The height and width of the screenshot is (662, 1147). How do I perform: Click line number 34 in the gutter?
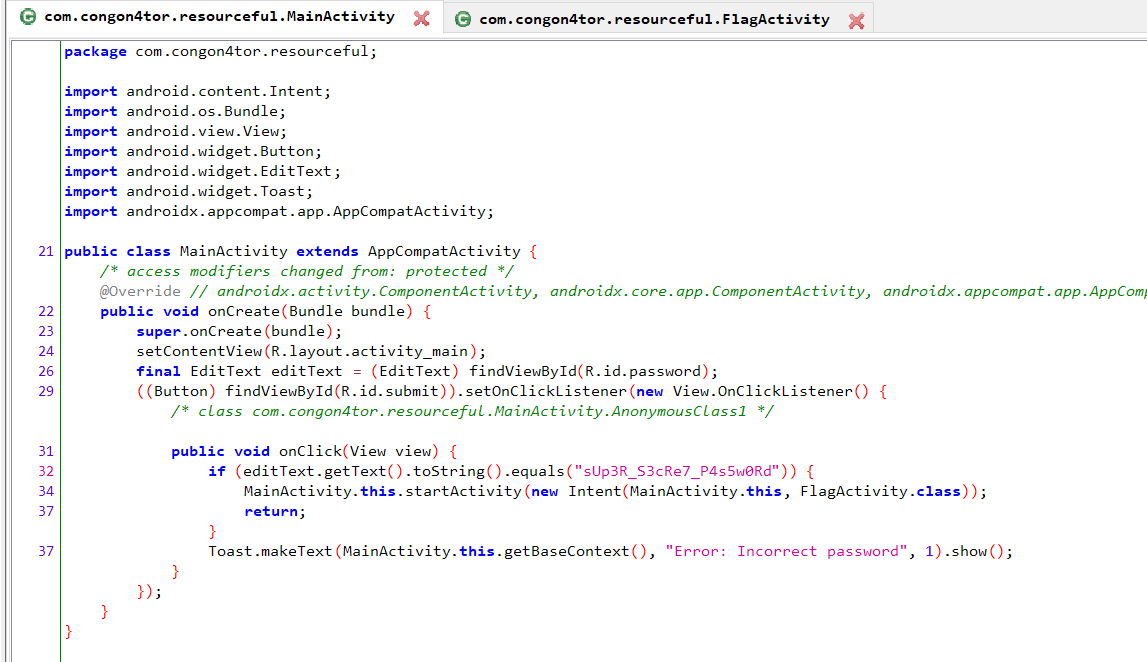(x=46, y=492)
